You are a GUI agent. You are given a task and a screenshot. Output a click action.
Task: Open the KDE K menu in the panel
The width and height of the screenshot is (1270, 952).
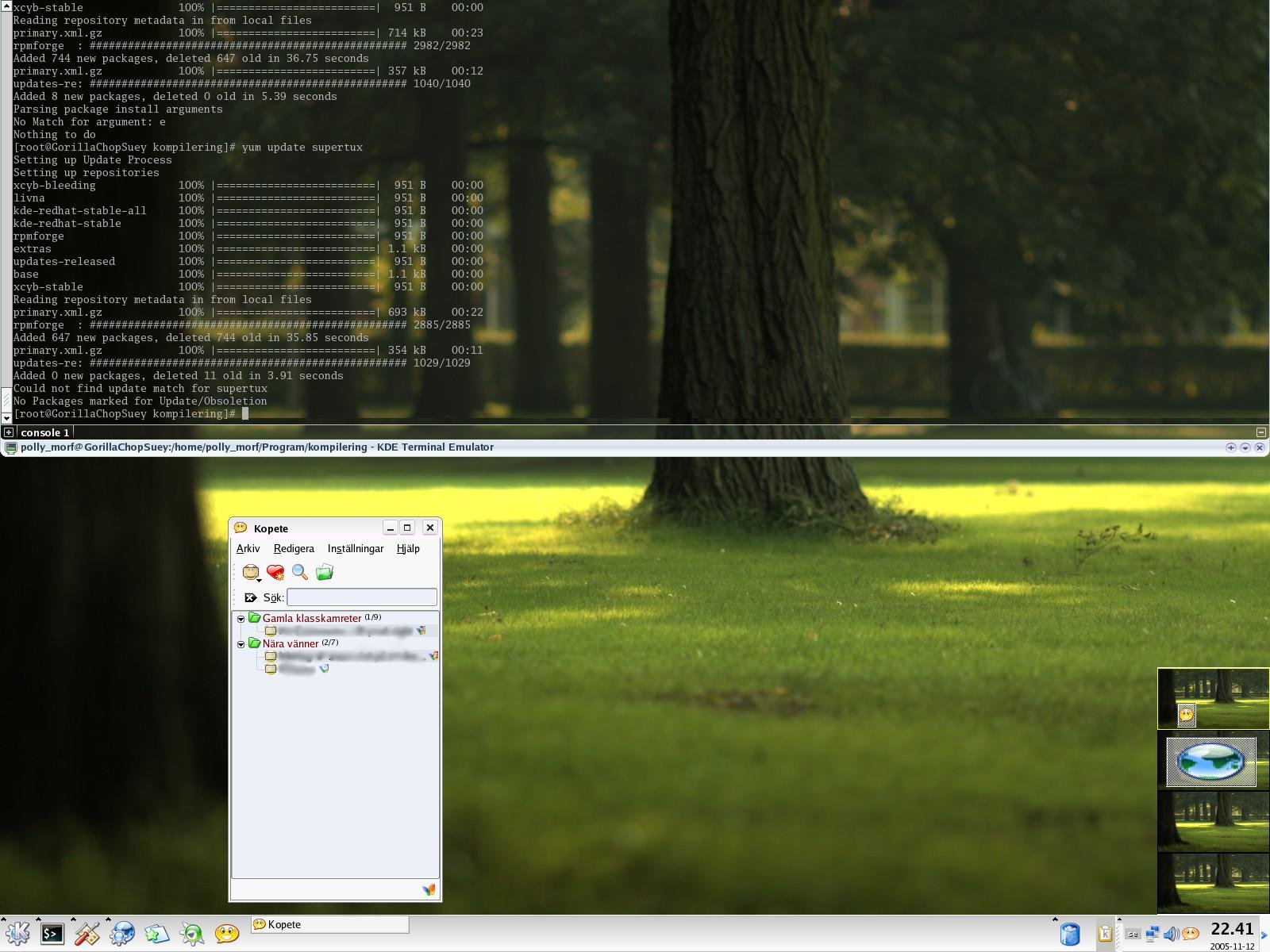pyautogui.click(x=17, y=934)
